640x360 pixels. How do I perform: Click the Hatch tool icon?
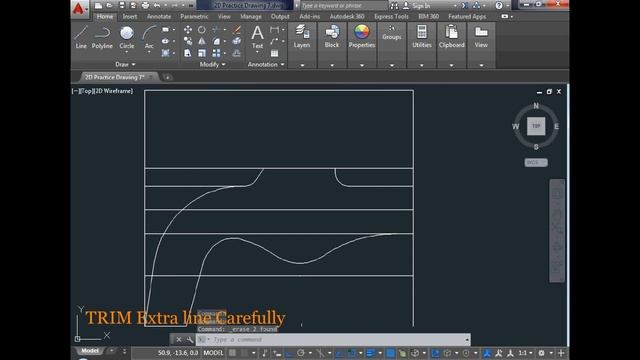[165, 53]
